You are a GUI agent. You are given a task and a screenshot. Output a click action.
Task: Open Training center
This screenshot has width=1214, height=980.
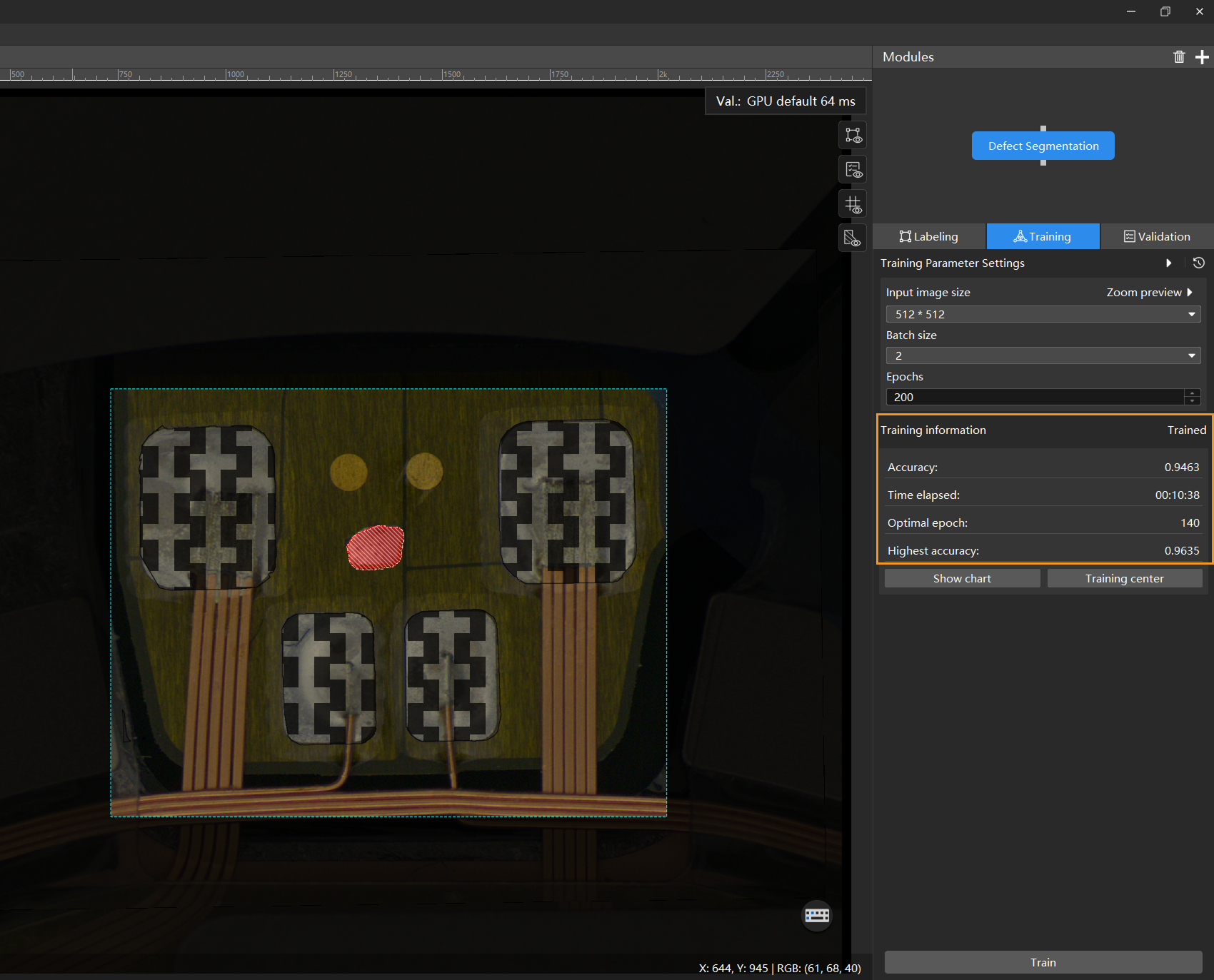click(x=1125, y=578)
